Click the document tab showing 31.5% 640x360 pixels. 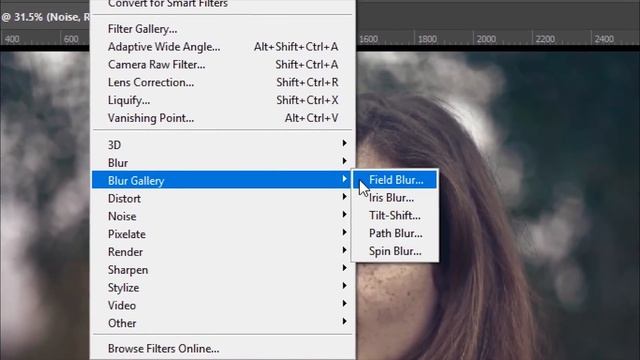point(45,17)
